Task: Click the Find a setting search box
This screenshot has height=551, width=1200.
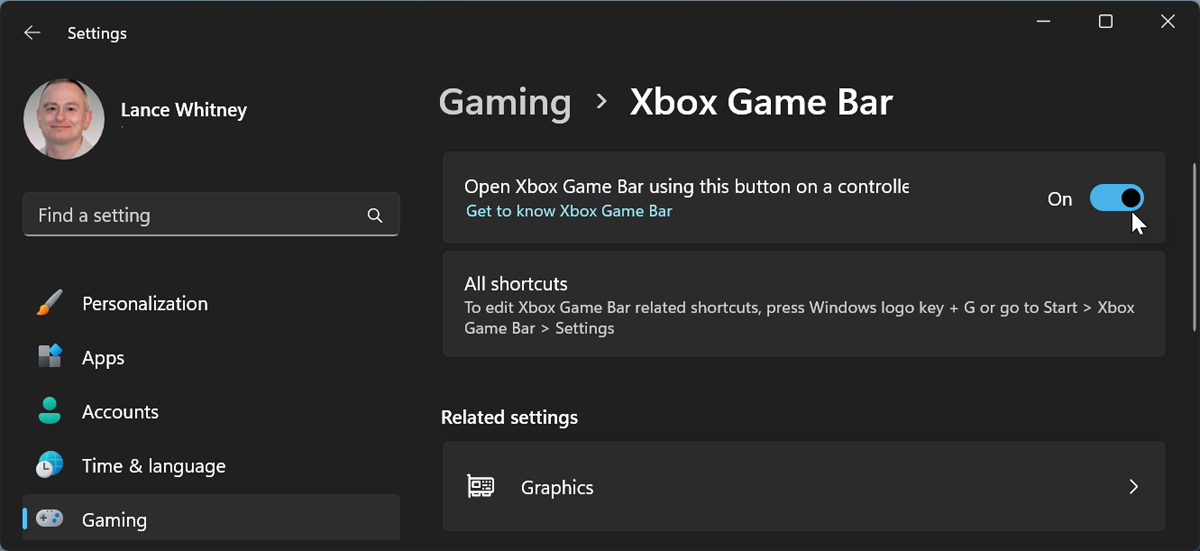Action: pyautogui.click(x=211, y=215)
